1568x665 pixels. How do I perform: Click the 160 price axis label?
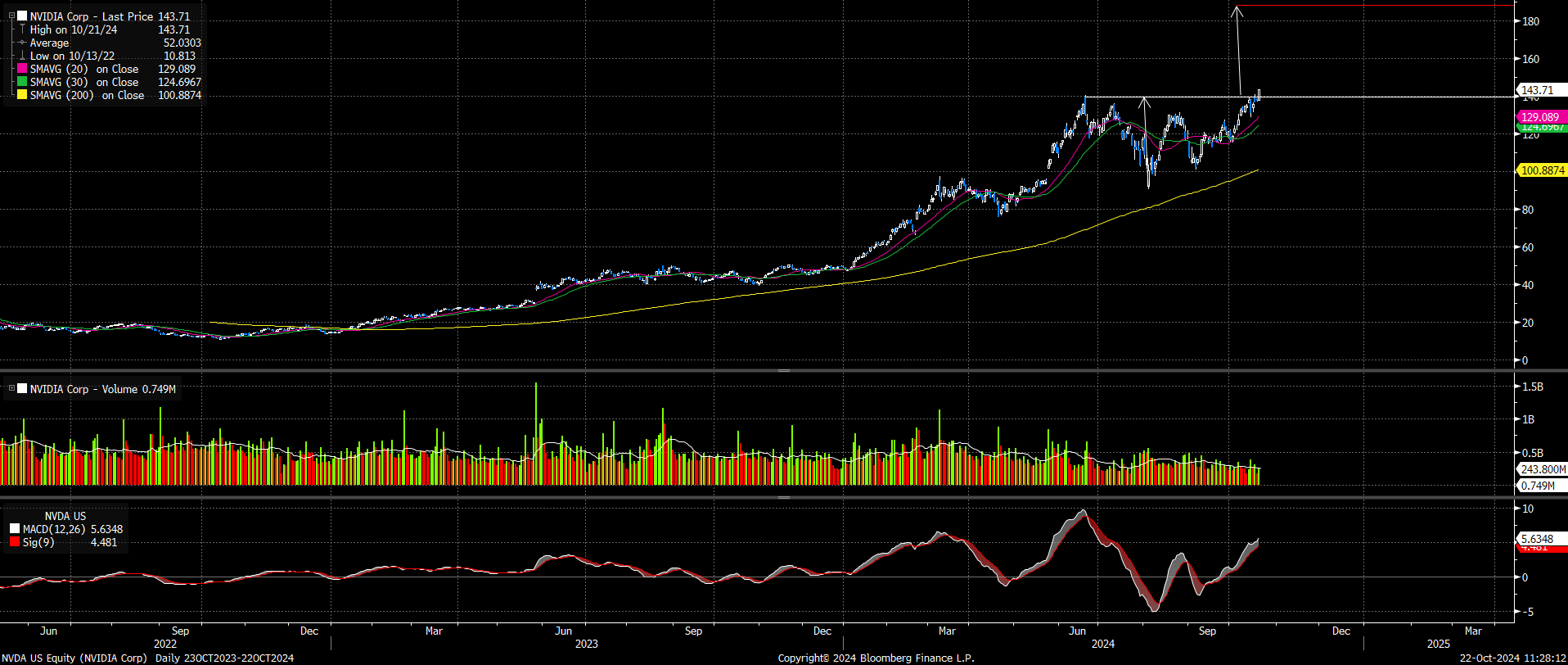coord(1530,59)
